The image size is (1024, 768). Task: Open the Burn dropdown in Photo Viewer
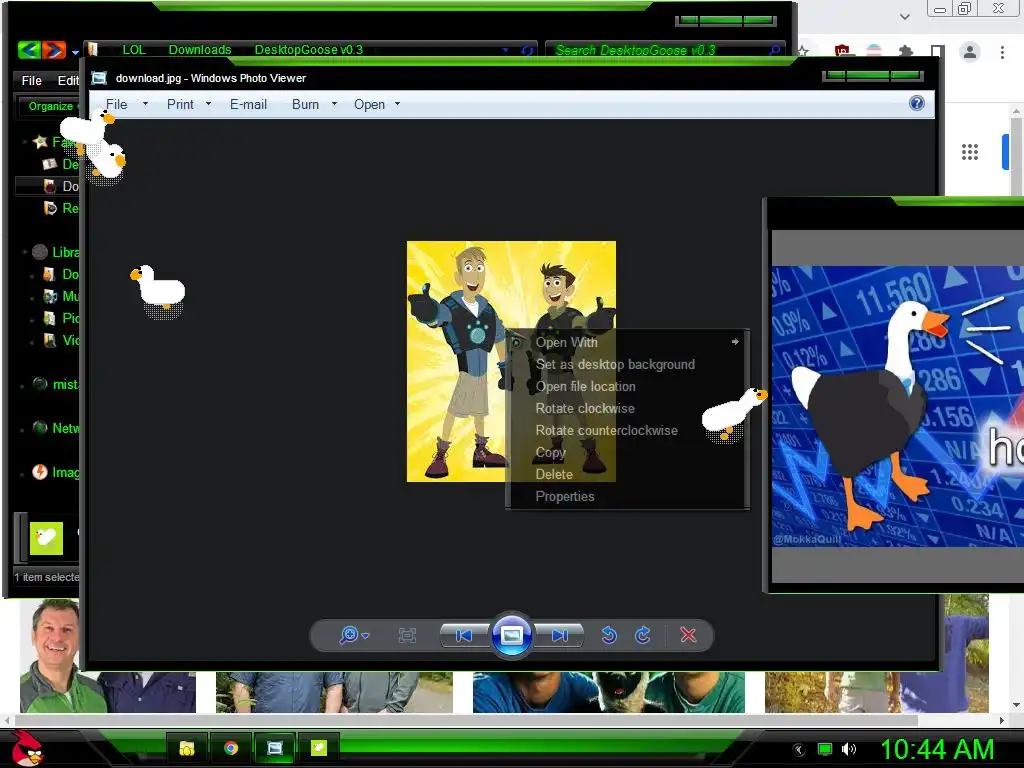coord(314,104)
